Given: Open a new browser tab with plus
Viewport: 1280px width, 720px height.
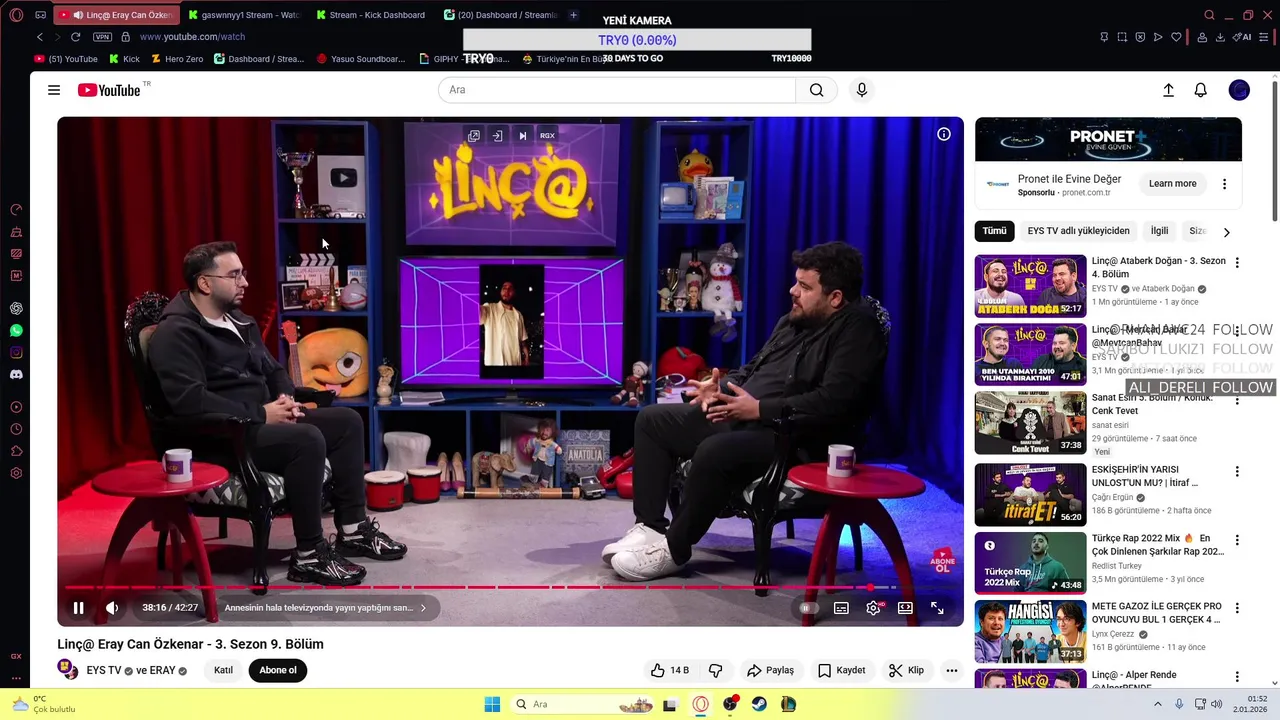Looking at the screenshot, I should [x=573, y=15].
